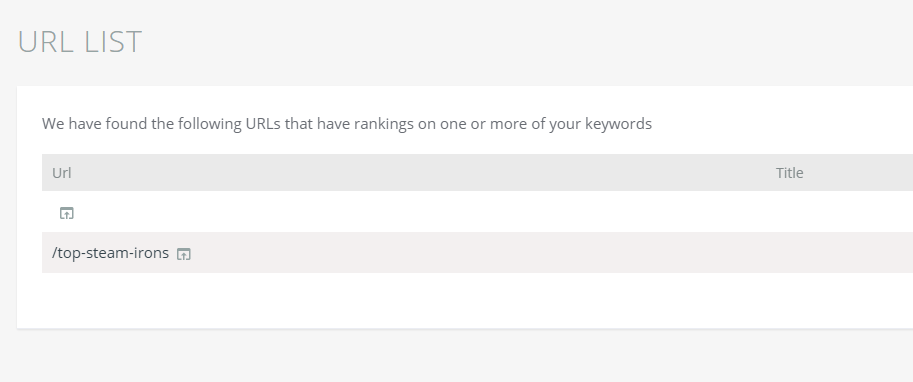
Task: Click the white panel area below the table
Action: pos(466,300)
